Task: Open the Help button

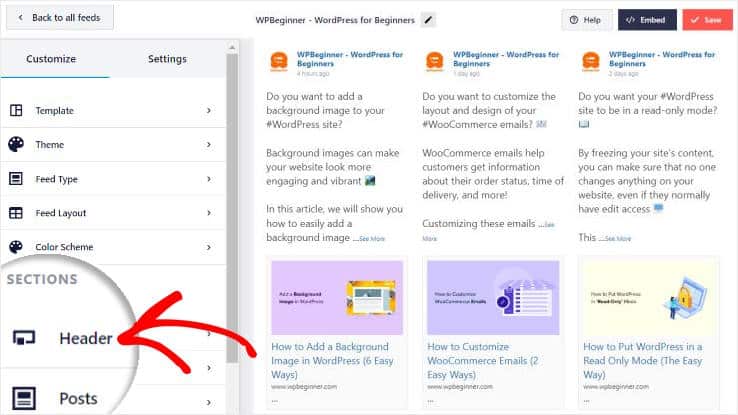Action: coord(586,20)
